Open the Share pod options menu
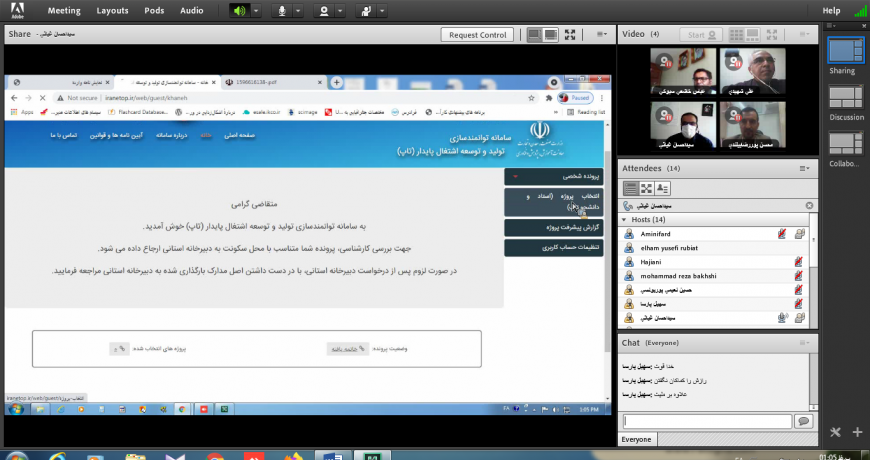Screen dimensions: 870x460 coord(602,34)
